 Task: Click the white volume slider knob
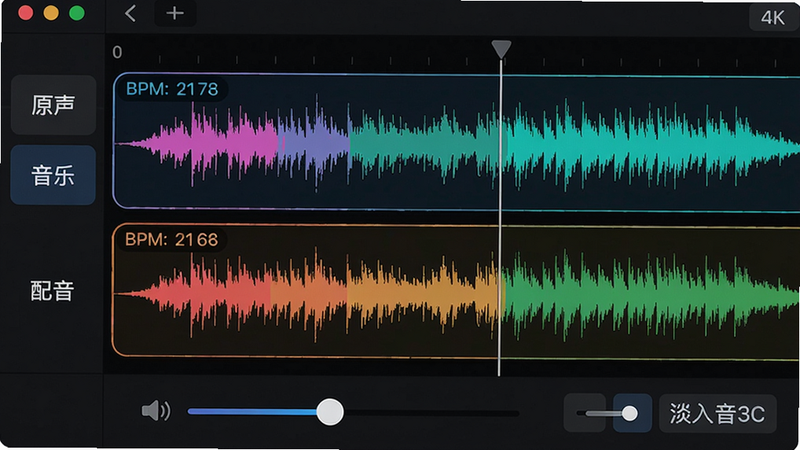[x=330, y=412]
